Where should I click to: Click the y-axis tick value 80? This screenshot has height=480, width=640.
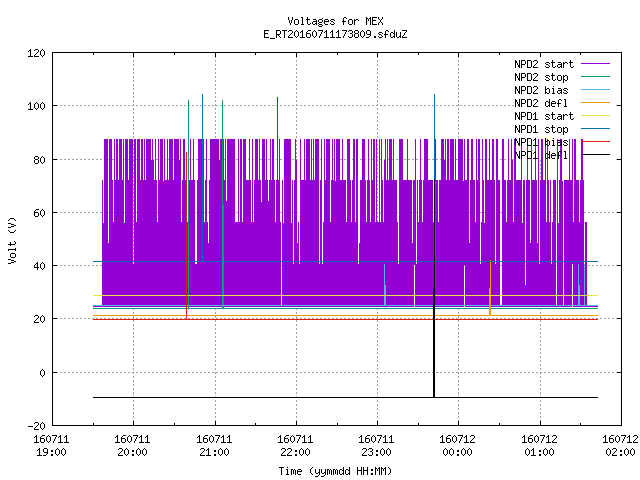pyautogui.click(x=39, y=160)
